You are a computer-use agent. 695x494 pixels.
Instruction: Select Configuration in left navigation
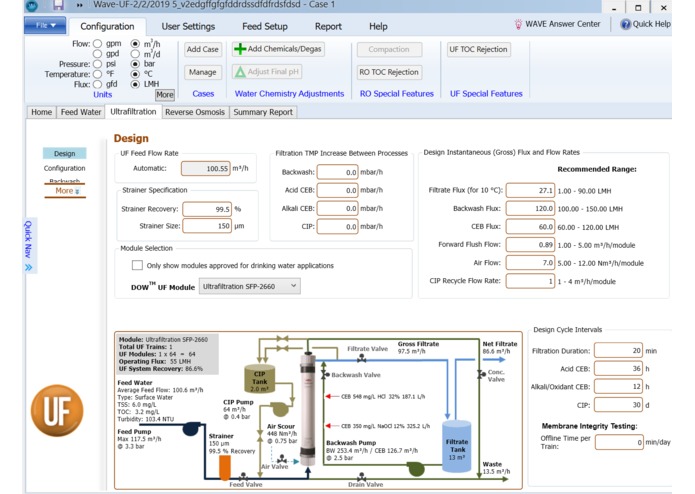tap(65, 168)
